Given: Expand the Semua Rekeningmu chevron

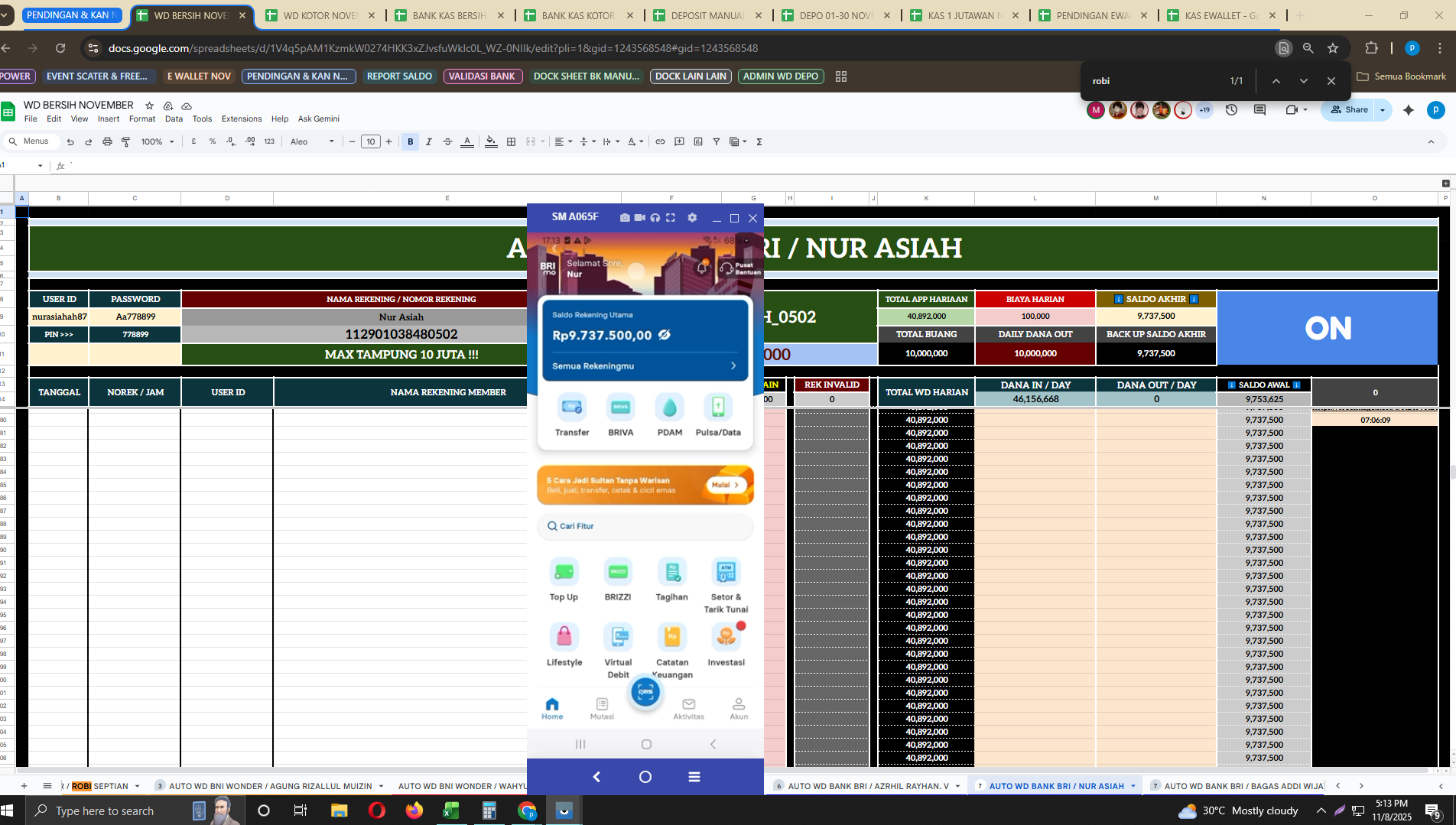Looking at the screenshot, I should point(733,366).
